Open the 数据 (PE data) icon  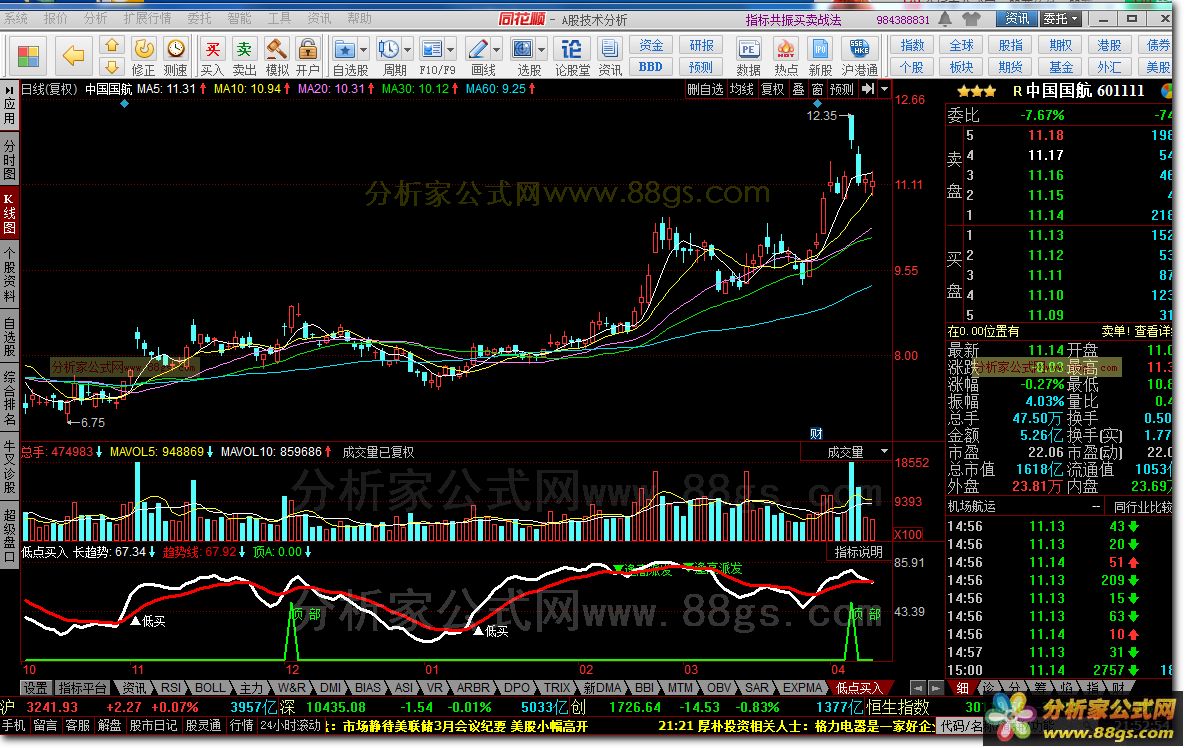pyautogui.click(x=748, y=57)
